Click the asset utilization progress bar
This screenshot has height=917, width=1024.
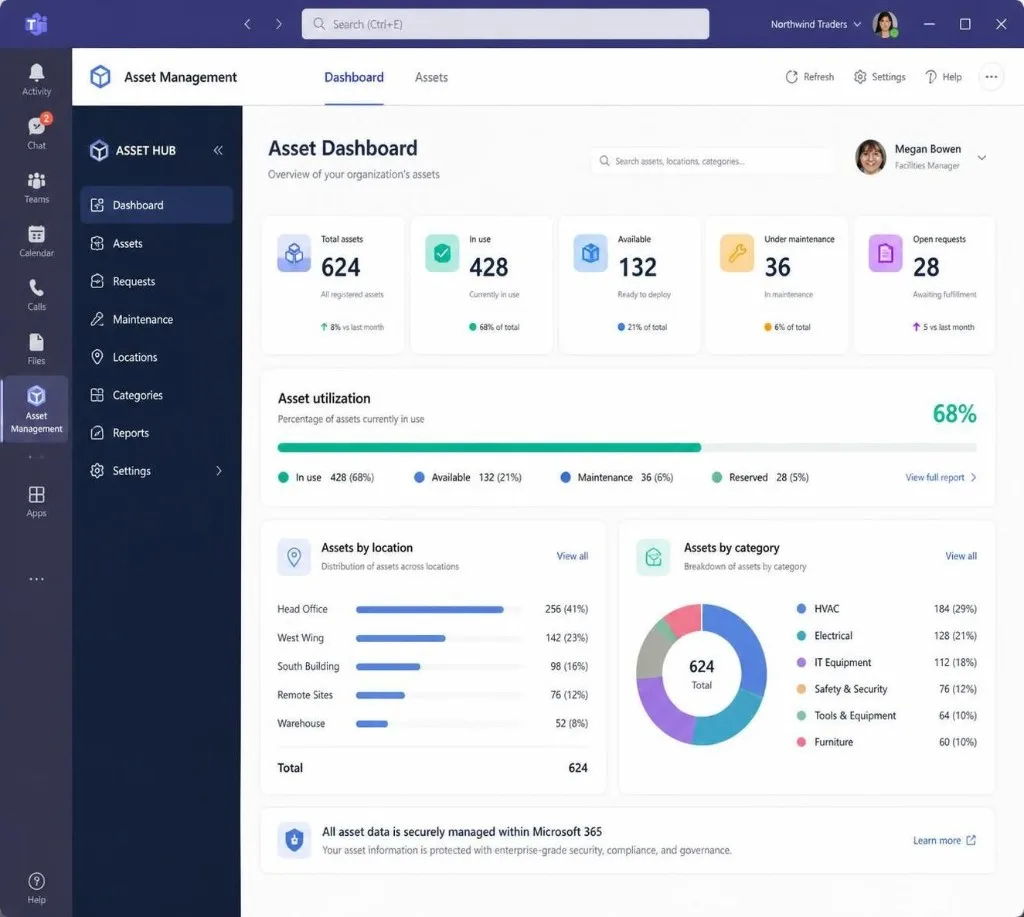[x=627, y=447]
